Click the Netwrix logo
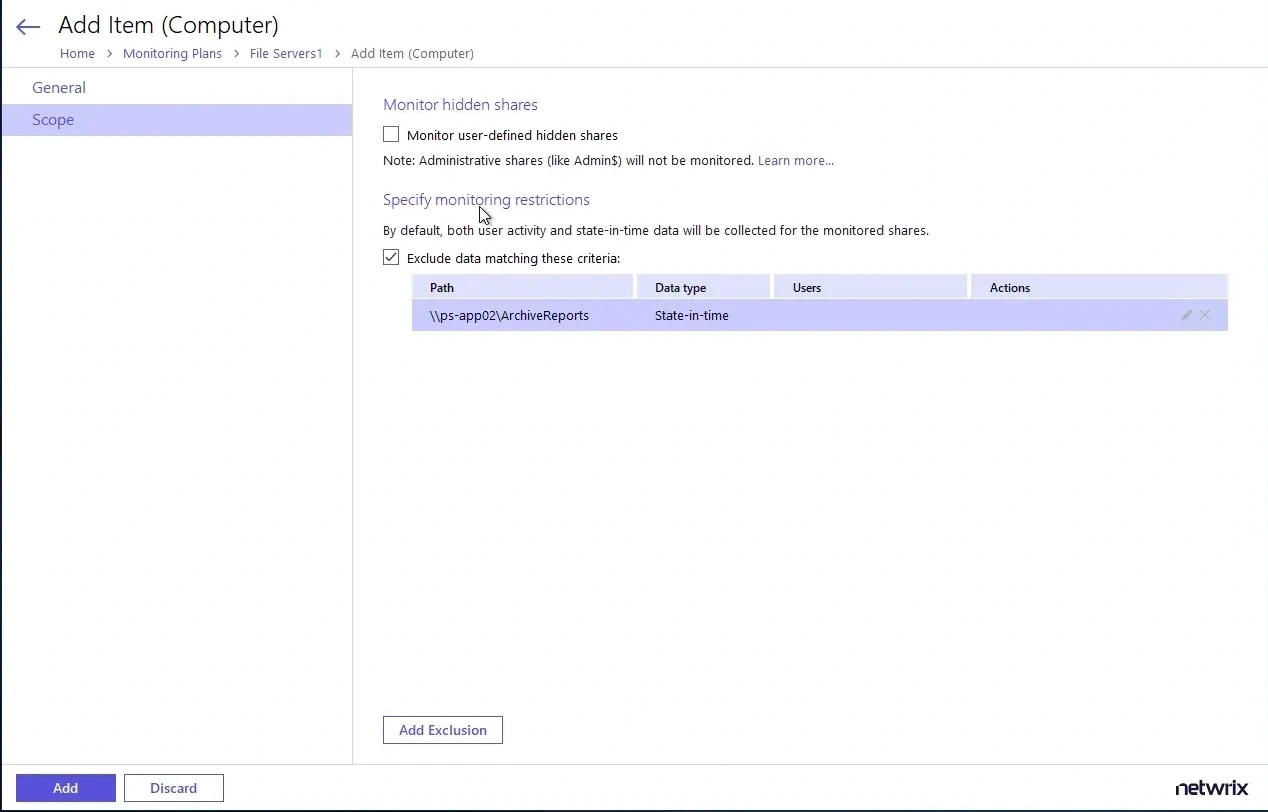This screenshot has height=812, width=1268. [1211, 787]
